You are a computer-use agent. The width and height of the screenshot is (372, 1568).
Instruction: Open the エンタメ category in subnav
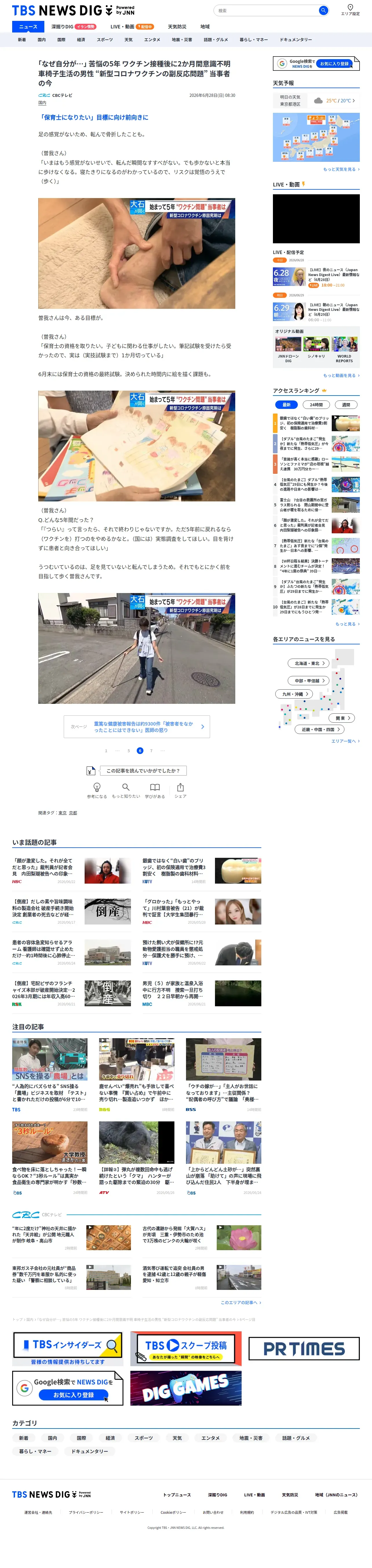click(x=152, y=39)
